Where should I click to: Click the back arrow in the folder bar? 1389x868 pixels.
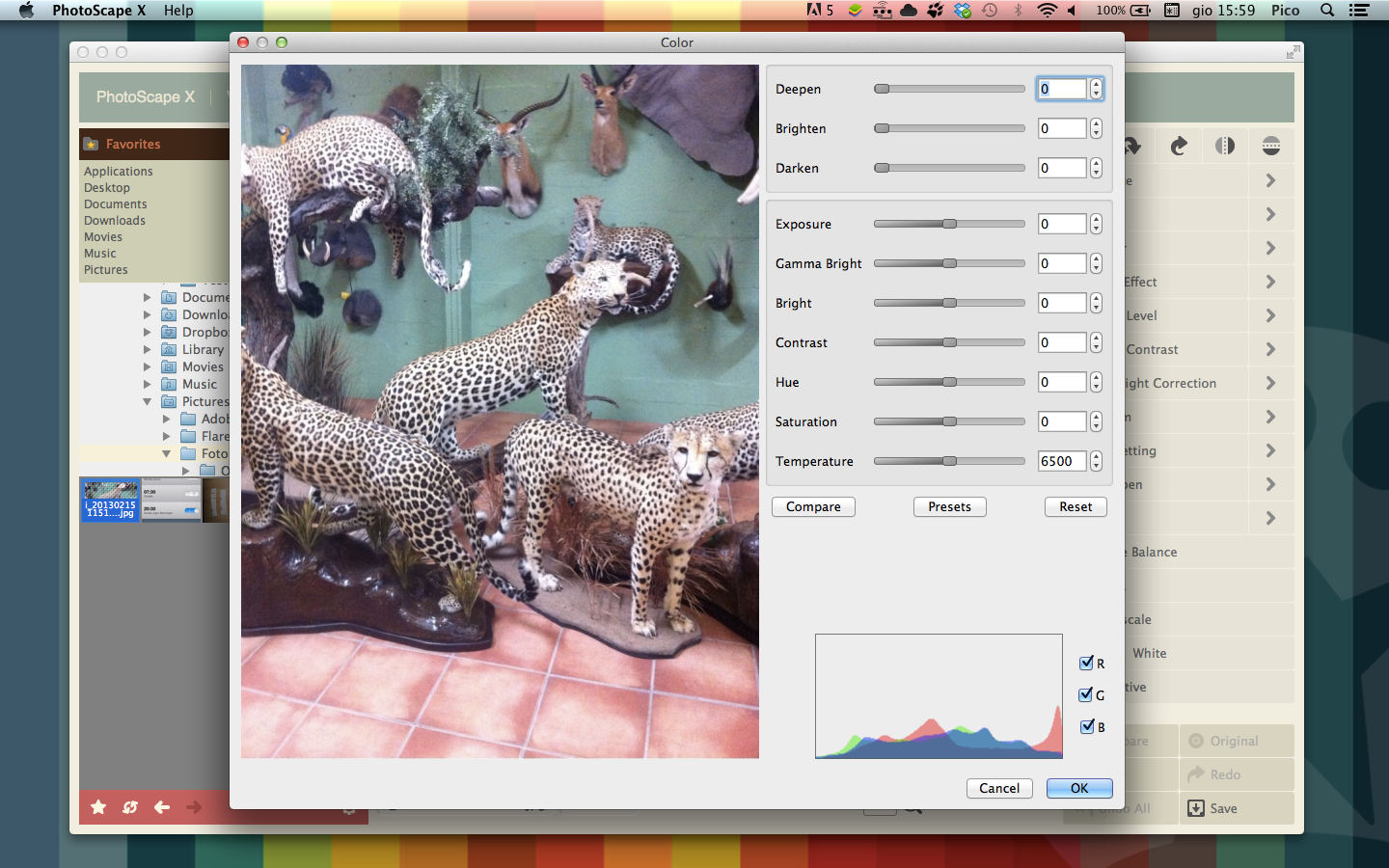(162, 807)
